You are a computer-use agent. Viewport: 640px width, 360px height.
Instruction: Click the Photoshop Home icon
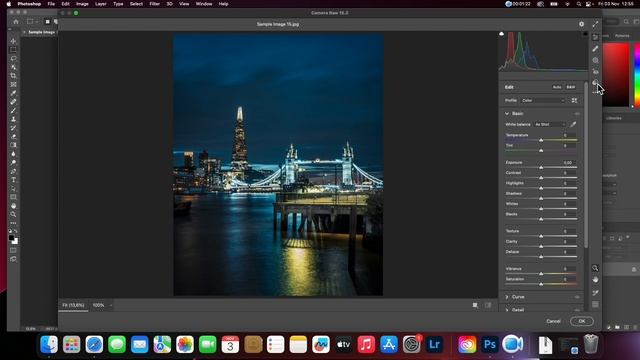click(16, 22)
